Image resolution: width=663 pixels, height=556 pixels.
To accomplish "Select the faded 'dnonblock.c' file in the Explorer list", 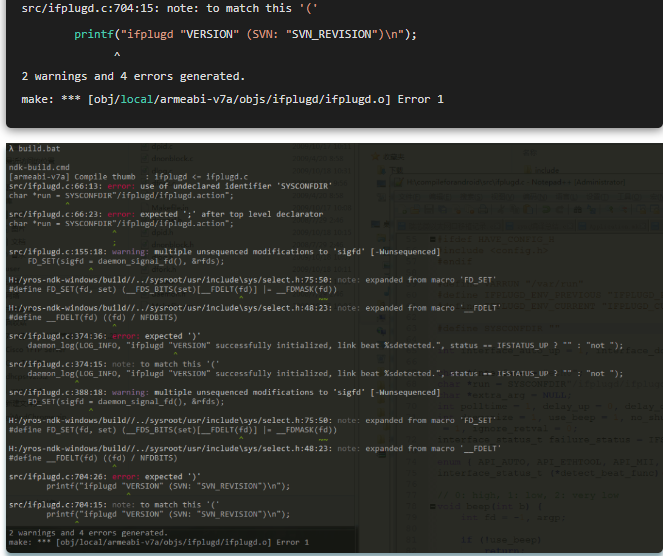I will (x=167, y=159).
